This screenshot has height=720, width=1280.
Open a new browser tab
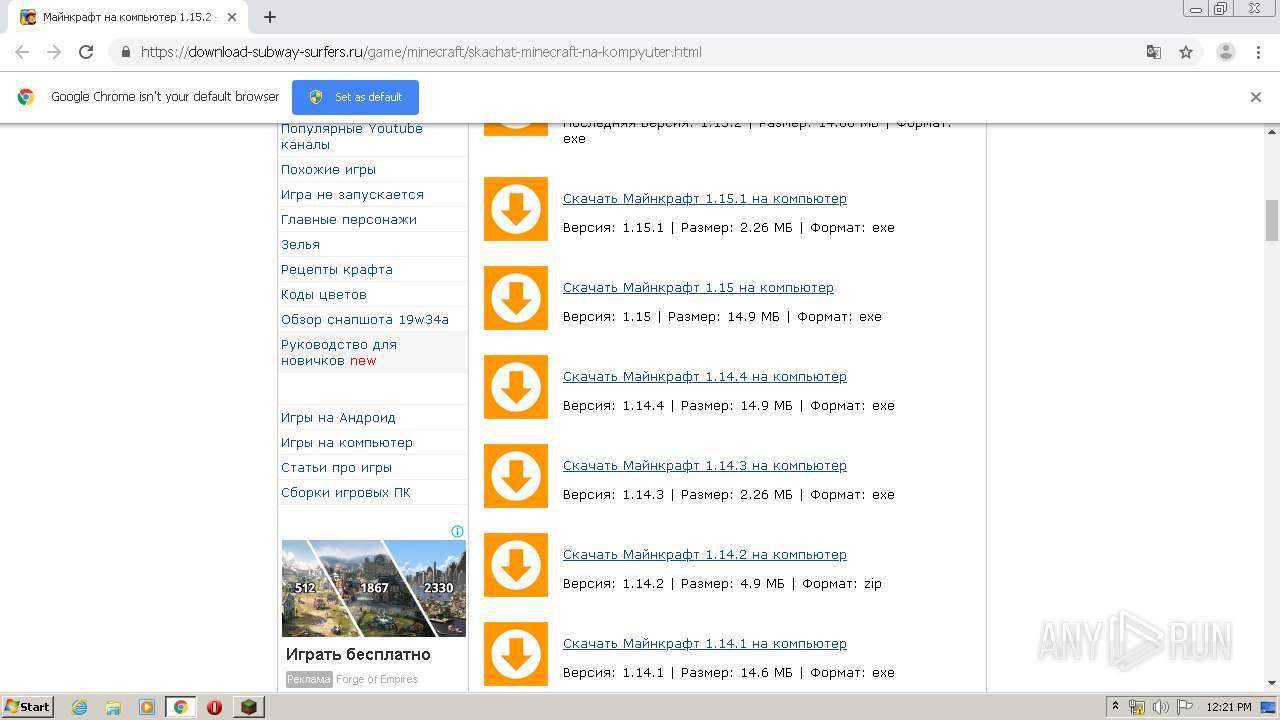(270, 17)
